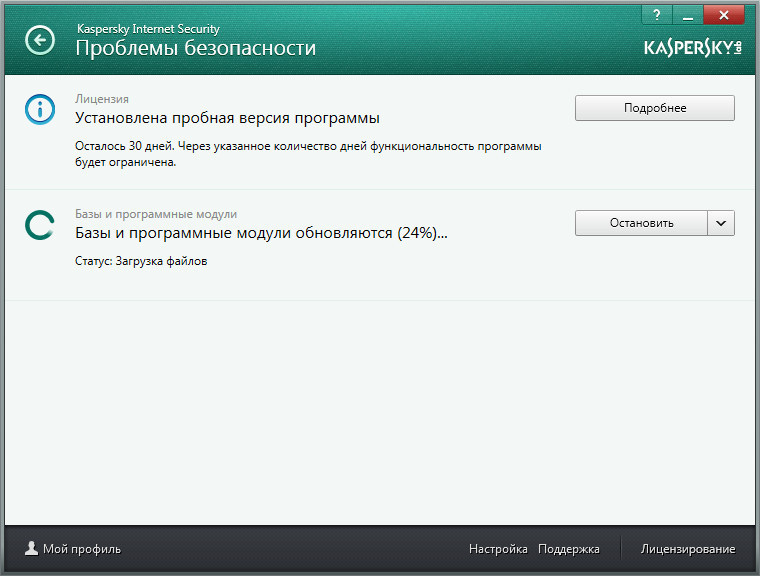Click the databases updating (24%) progress text

pos(262,233)
